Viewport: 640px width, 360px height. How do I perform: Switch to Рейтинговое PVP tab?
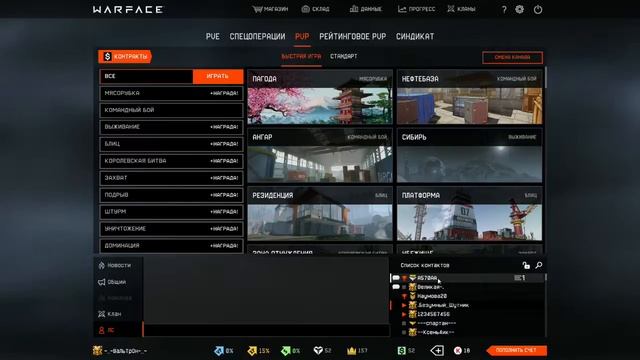[353, 36]
